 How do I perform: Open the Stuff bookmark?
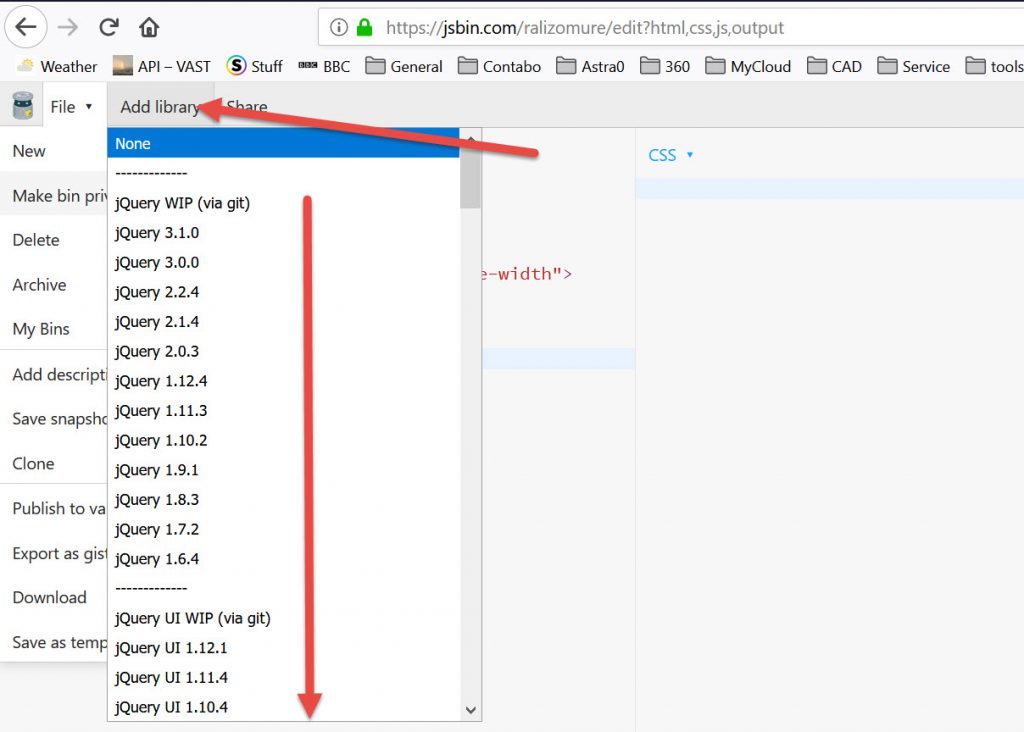[255, 66]
